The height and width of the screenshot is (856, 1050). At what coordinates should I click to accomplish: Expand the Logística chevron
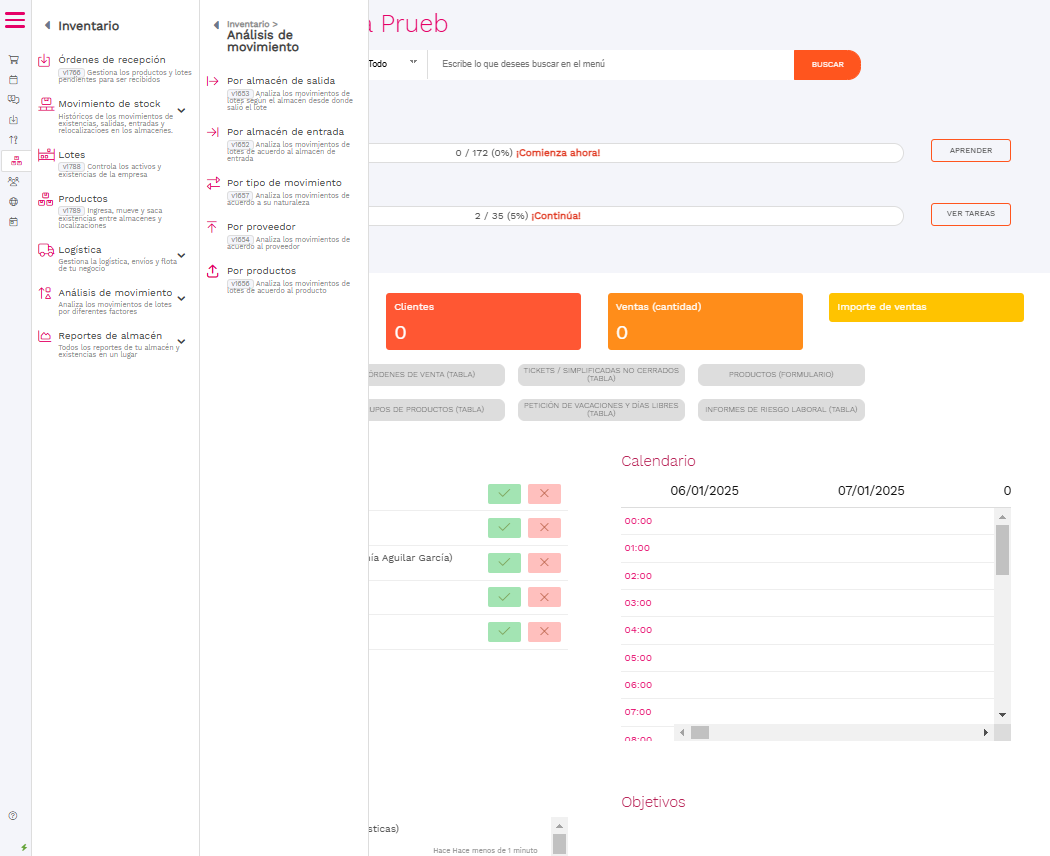pyautogui.click(x=181, y=256)
